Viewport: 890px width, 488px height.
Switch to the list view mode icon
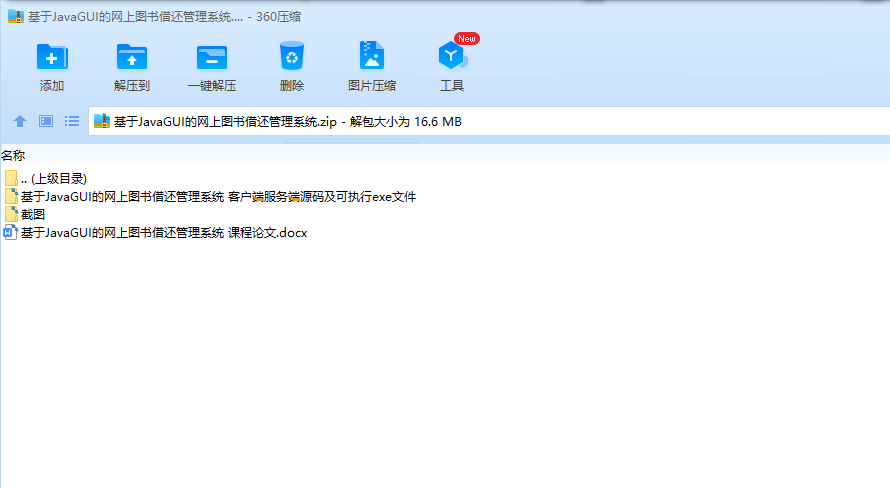click(x=72, y=121)
